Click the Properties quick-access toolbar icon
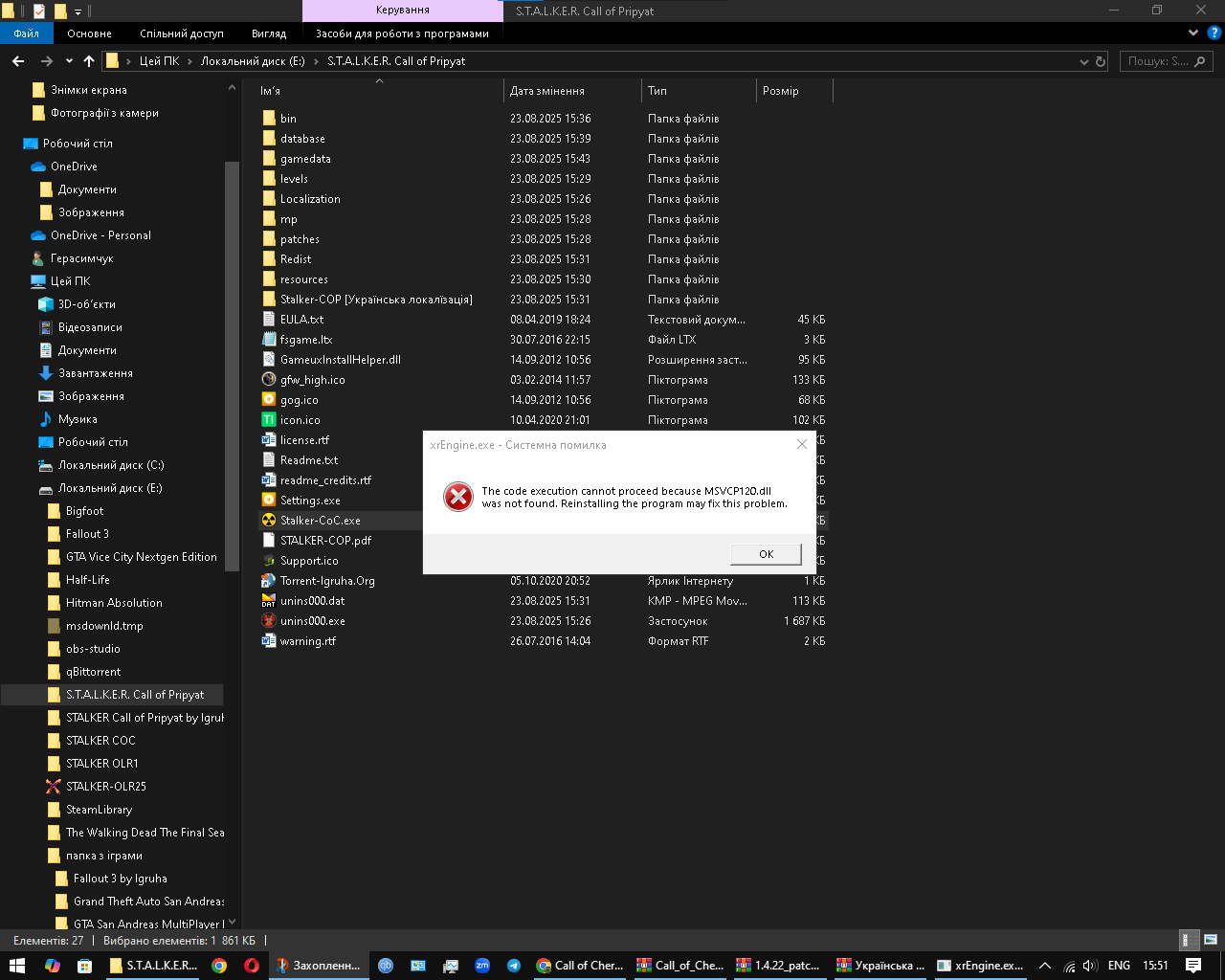1225x980 pixels. pos(38,11)
